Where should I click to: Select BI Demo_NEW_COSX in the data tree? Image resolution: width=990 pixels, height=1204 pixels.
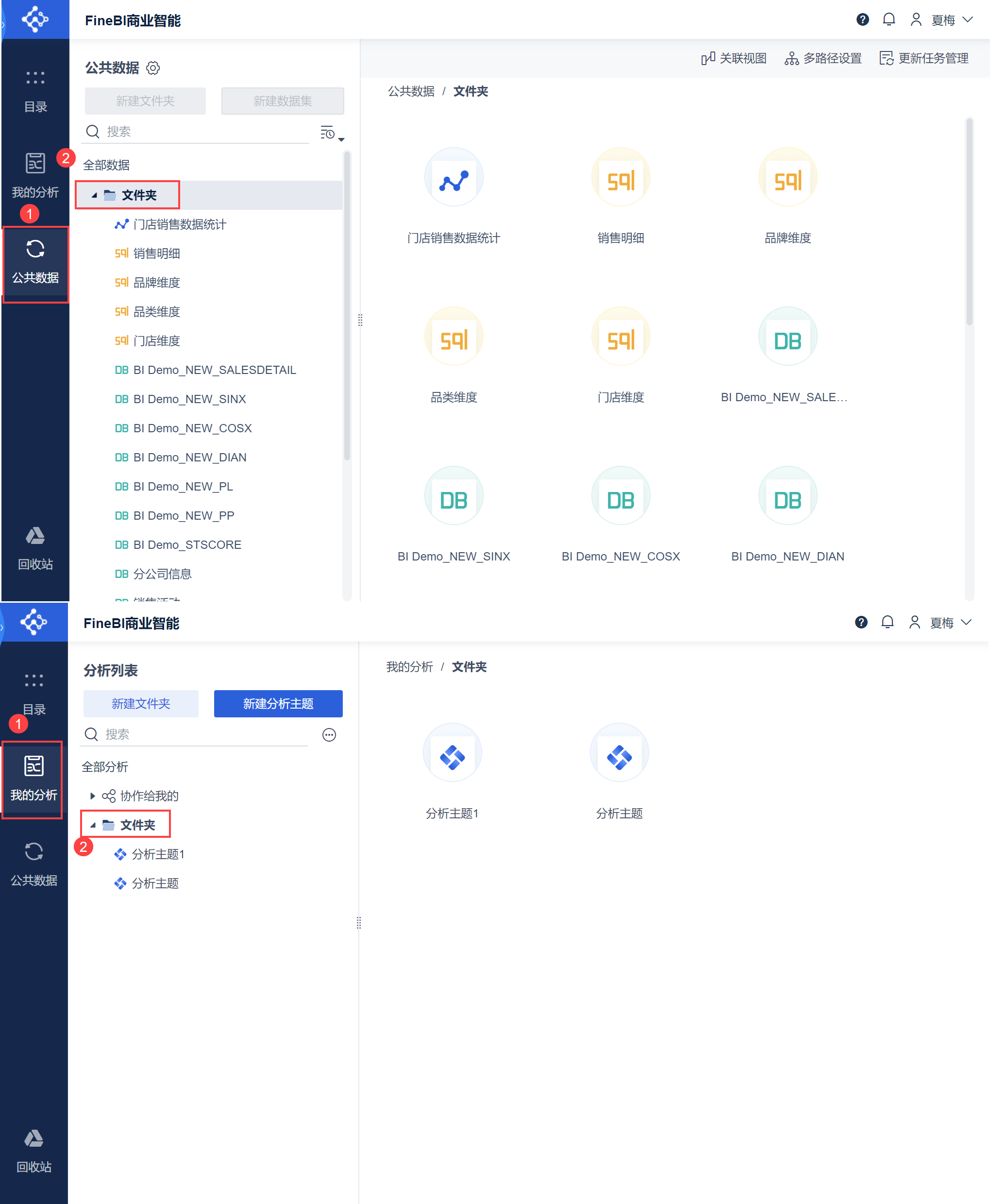coord(192,428)
